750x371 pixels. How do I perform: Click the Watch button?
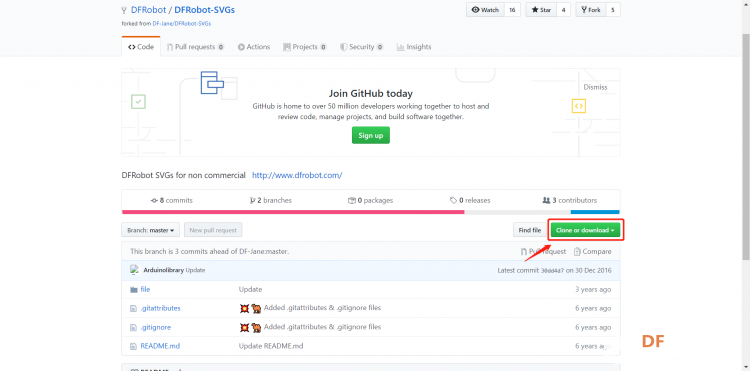(x=485, y=10)
